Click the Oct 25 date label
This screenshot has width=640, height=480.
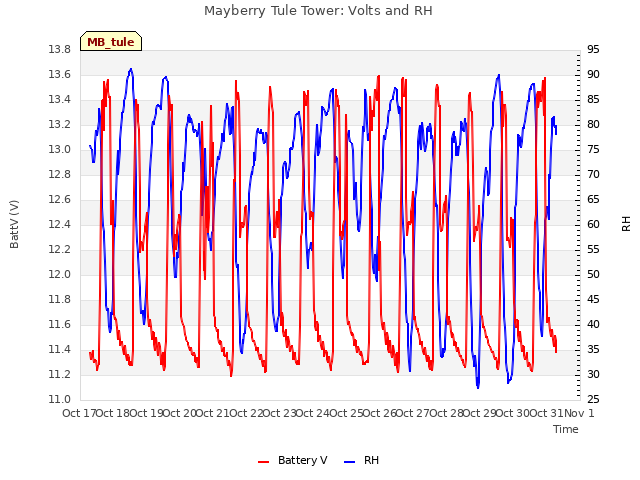[x=347, y=413]
